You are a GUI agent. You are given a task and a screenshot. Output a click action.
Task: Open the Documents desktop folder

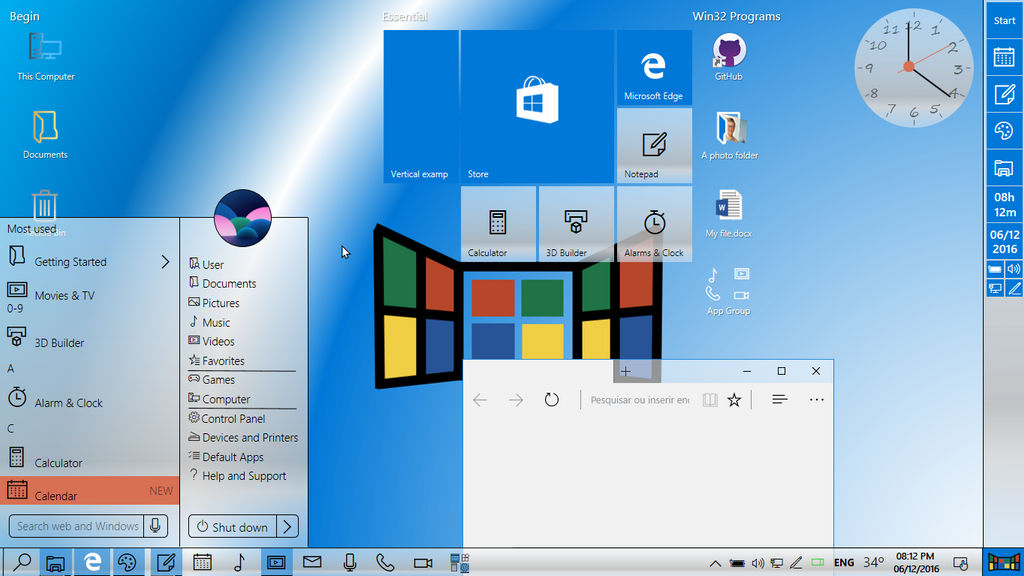(x=45, y=135)
